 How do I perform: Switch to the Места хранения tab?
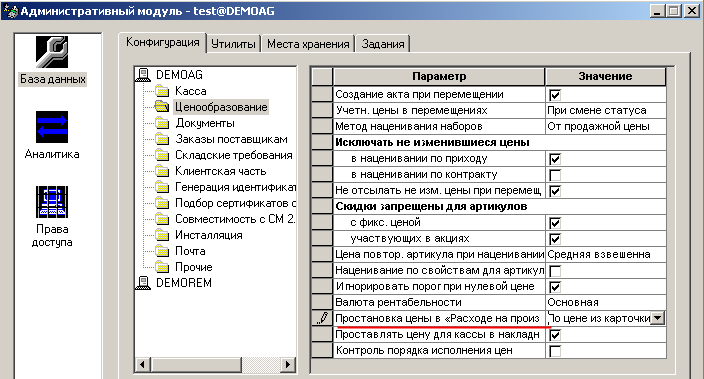(308, 44)
